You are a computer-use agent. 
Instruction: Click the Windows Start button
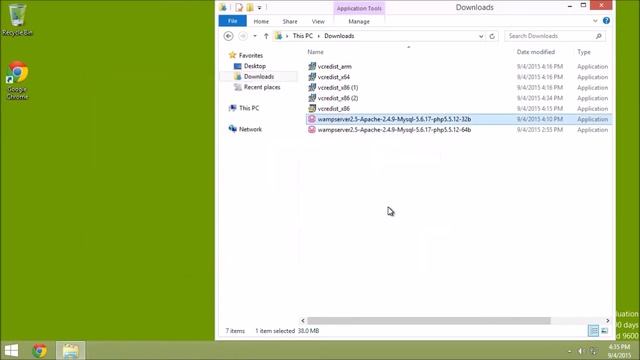(11, 351)
